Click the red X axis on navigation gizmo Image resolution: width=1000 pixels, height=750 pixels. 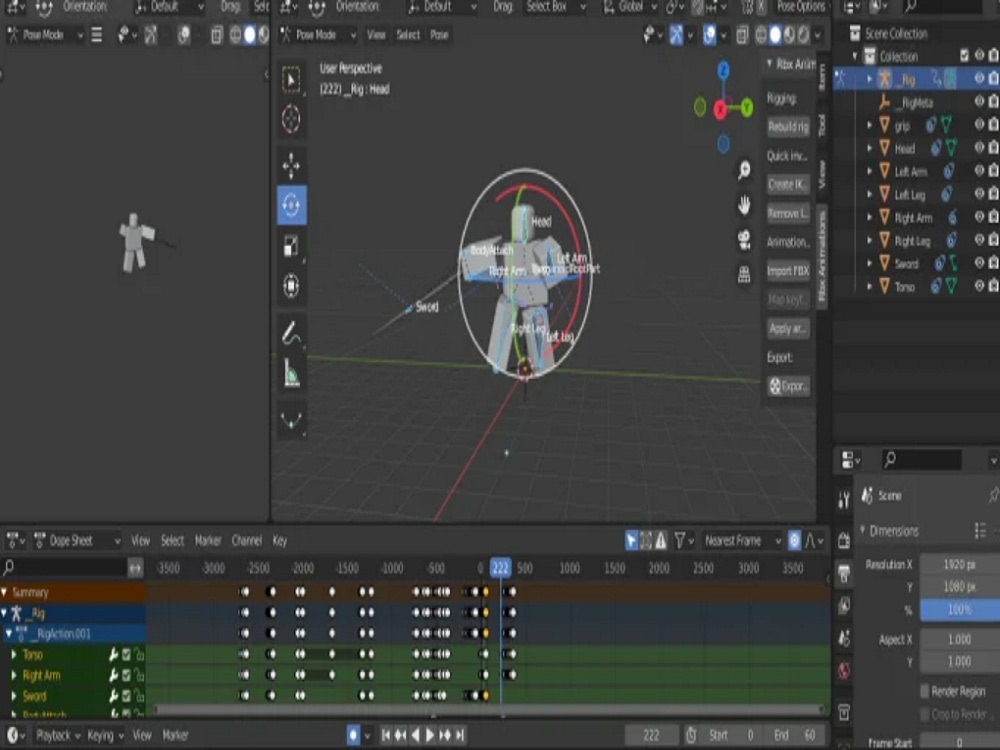720,110
